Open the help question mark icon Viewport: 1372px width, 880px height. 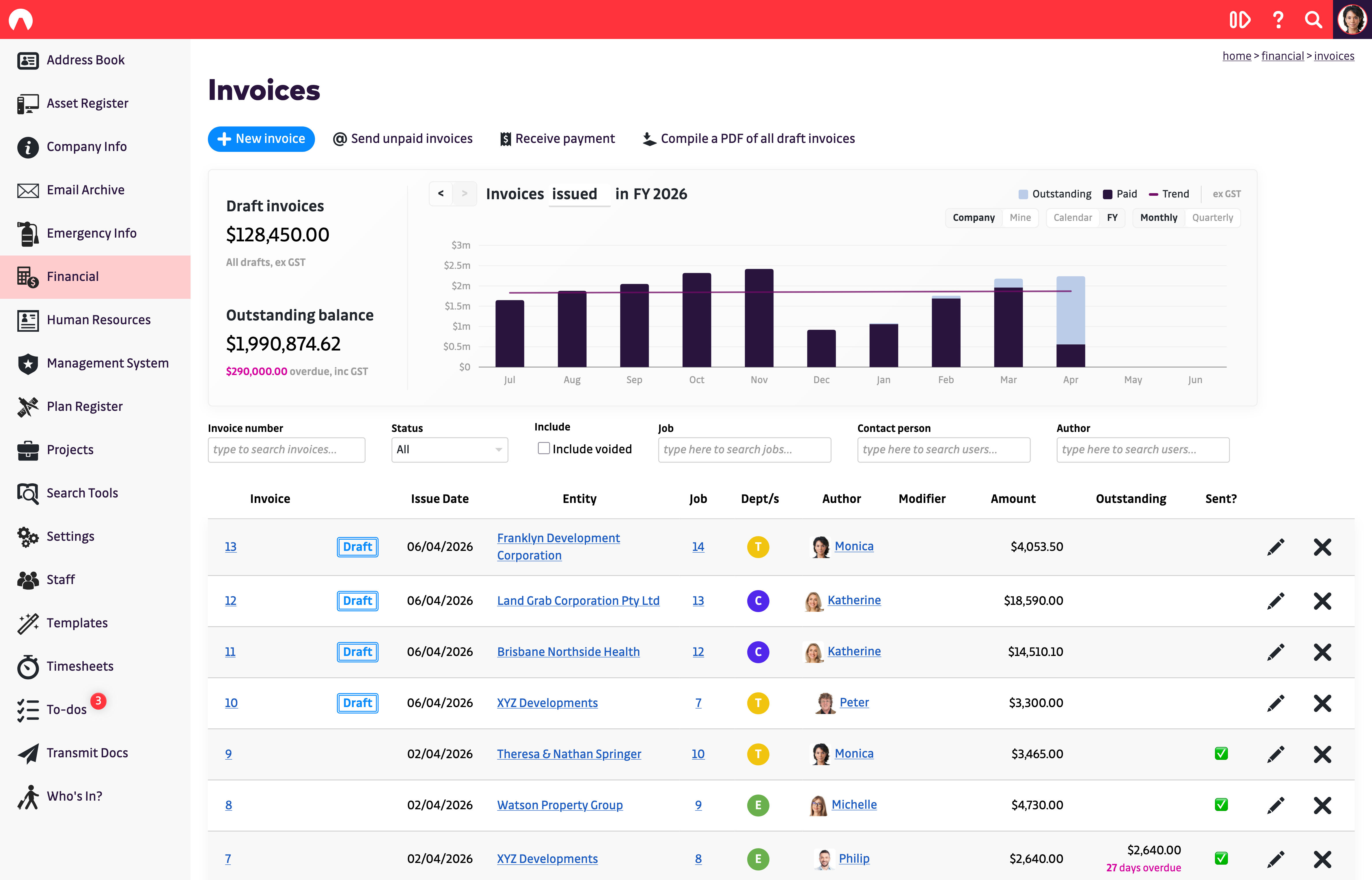pyautogui.click(x=1278, y=20)
